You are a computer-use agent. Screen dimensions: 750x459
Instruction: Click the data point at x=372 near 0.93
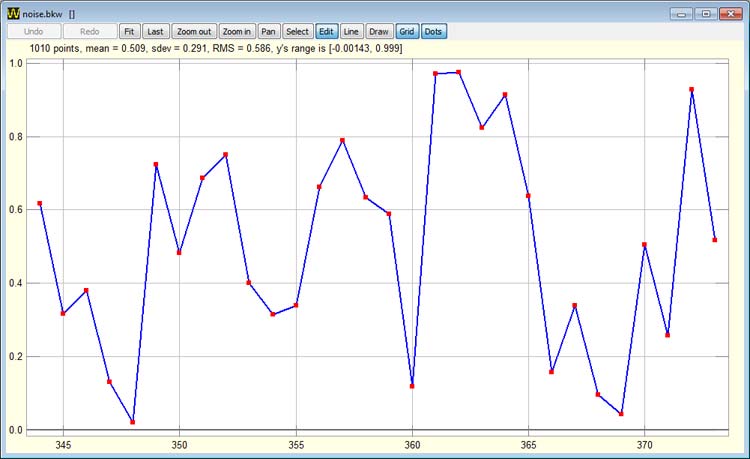(691, 89)
